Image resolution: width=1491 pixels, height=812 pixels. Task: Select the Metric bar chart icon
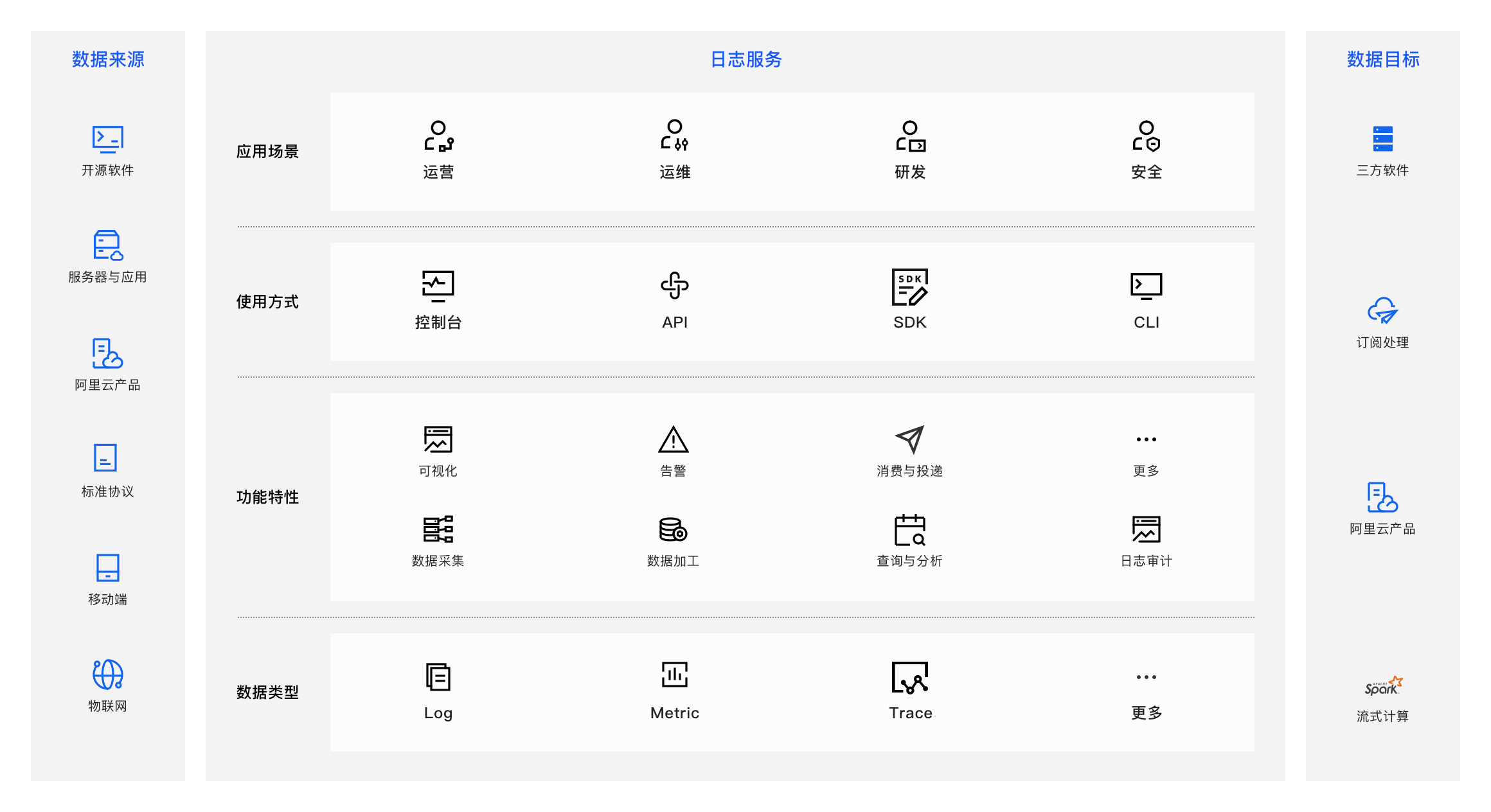point(674,675)
